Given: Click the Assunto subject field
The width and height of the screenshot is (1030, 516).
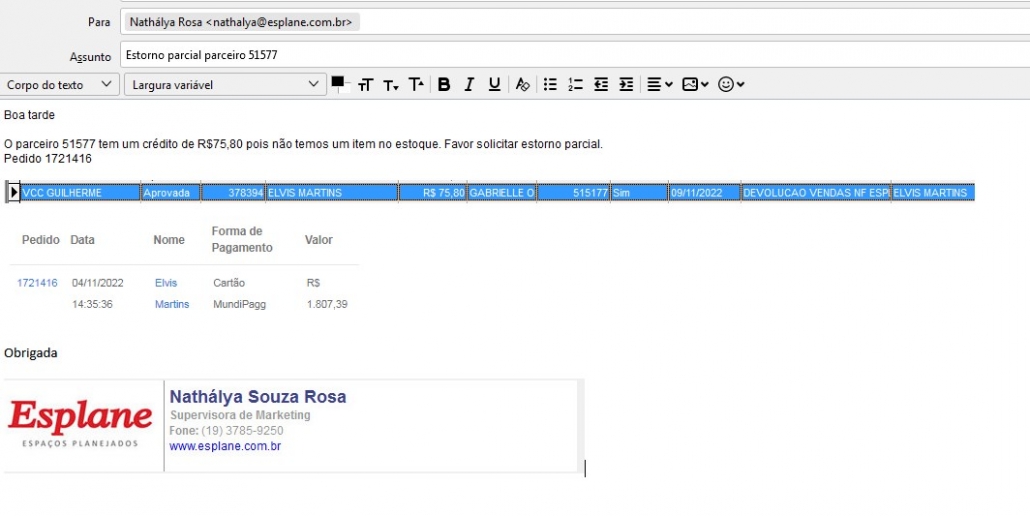Looking at the screenshot, I should click(570, 55).
